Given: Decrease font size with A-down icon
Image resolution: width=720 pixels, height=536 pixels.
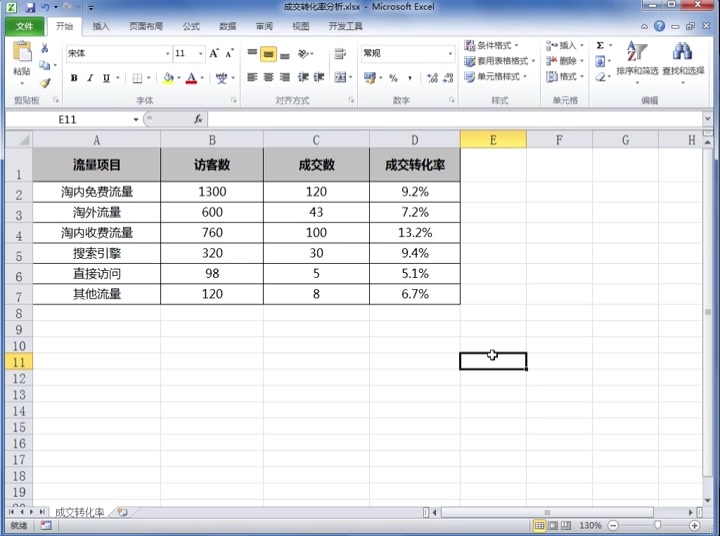Looking at the screenshot, I should [230, 54].
